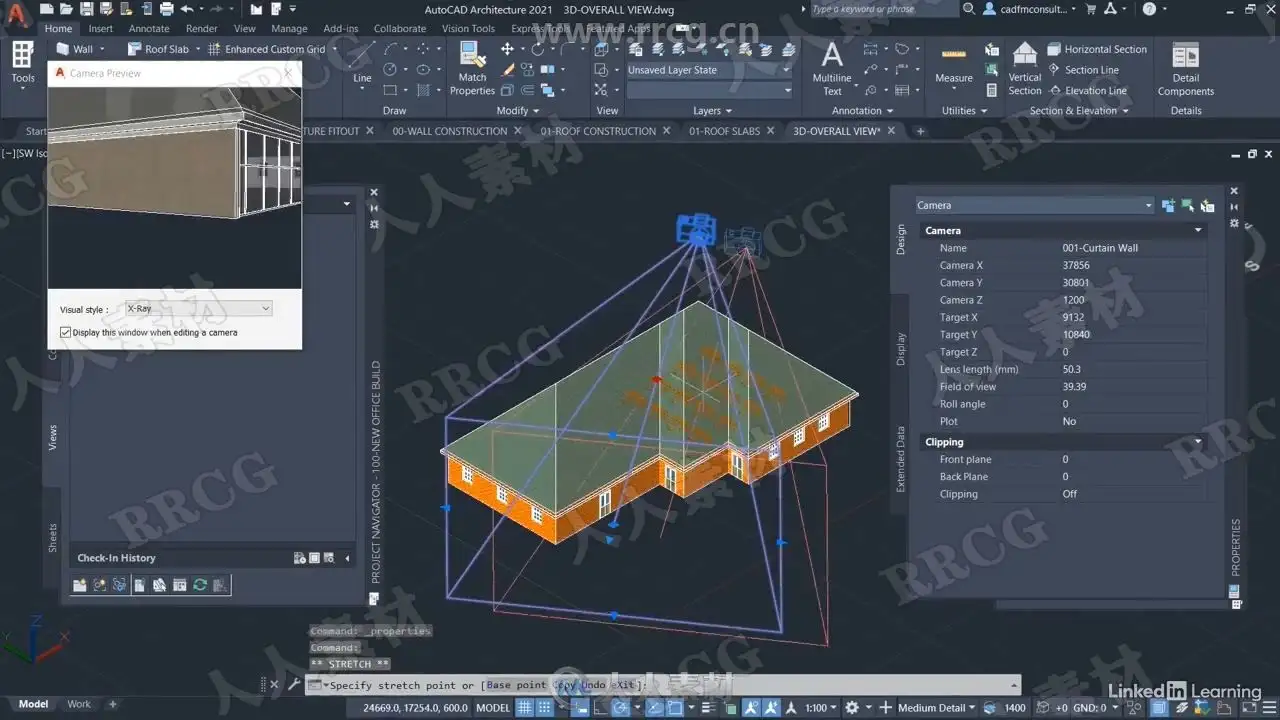Click the cadfmconsult account button

(x=1031, y=9)
